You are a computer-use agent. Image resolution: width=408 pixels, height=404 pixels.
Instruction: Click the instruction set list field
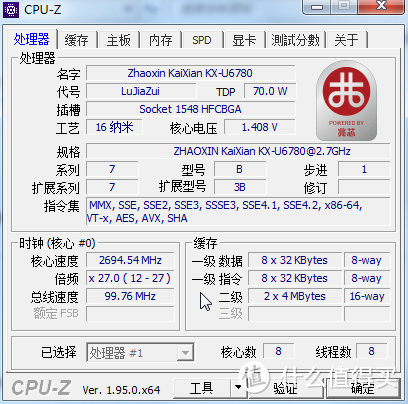pyautogui.click(x=238, y=212)
